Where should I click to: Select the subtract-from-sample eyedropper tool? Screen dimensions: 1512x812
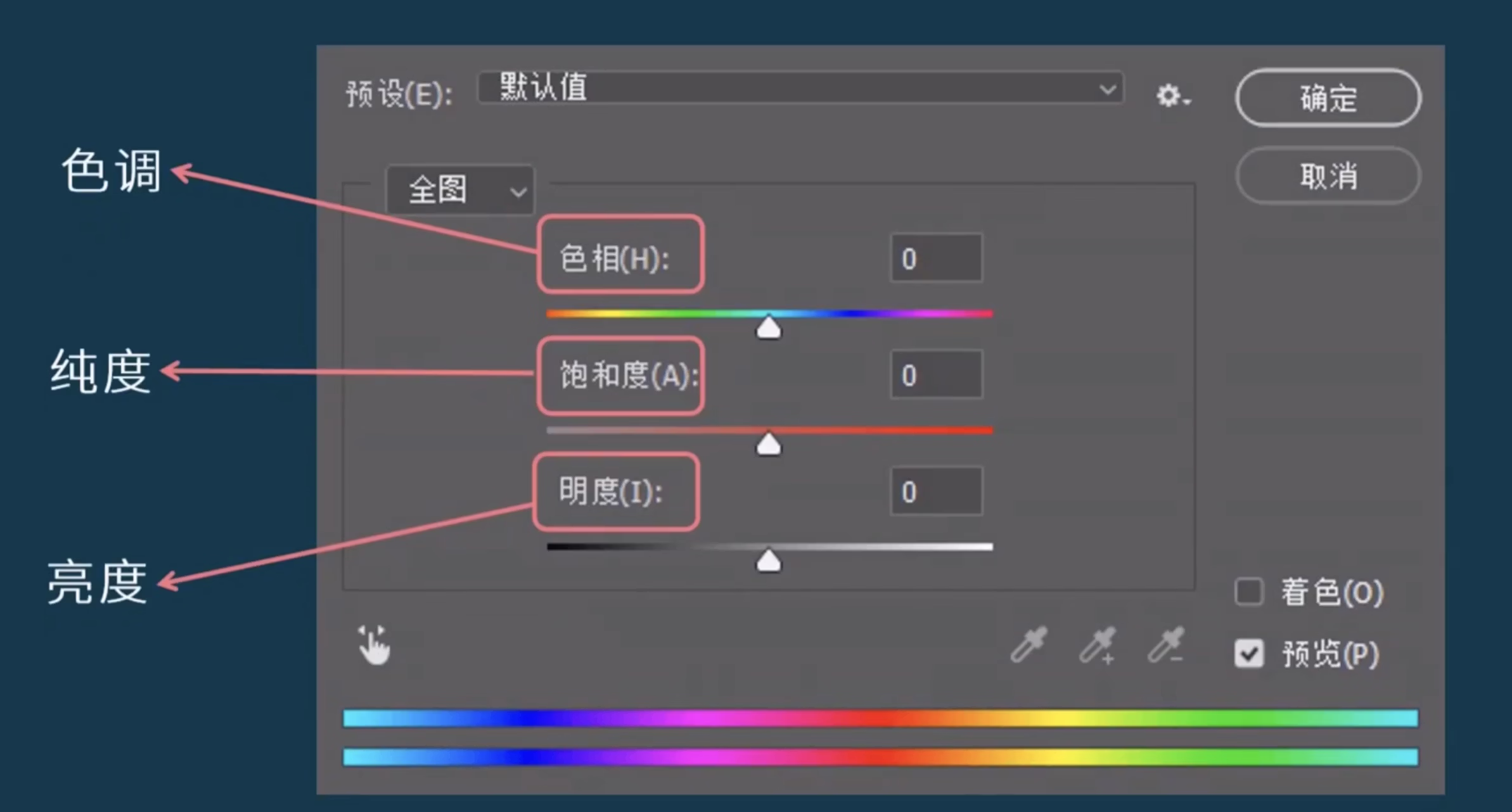pyautogui.click(x=1165, y=645)
